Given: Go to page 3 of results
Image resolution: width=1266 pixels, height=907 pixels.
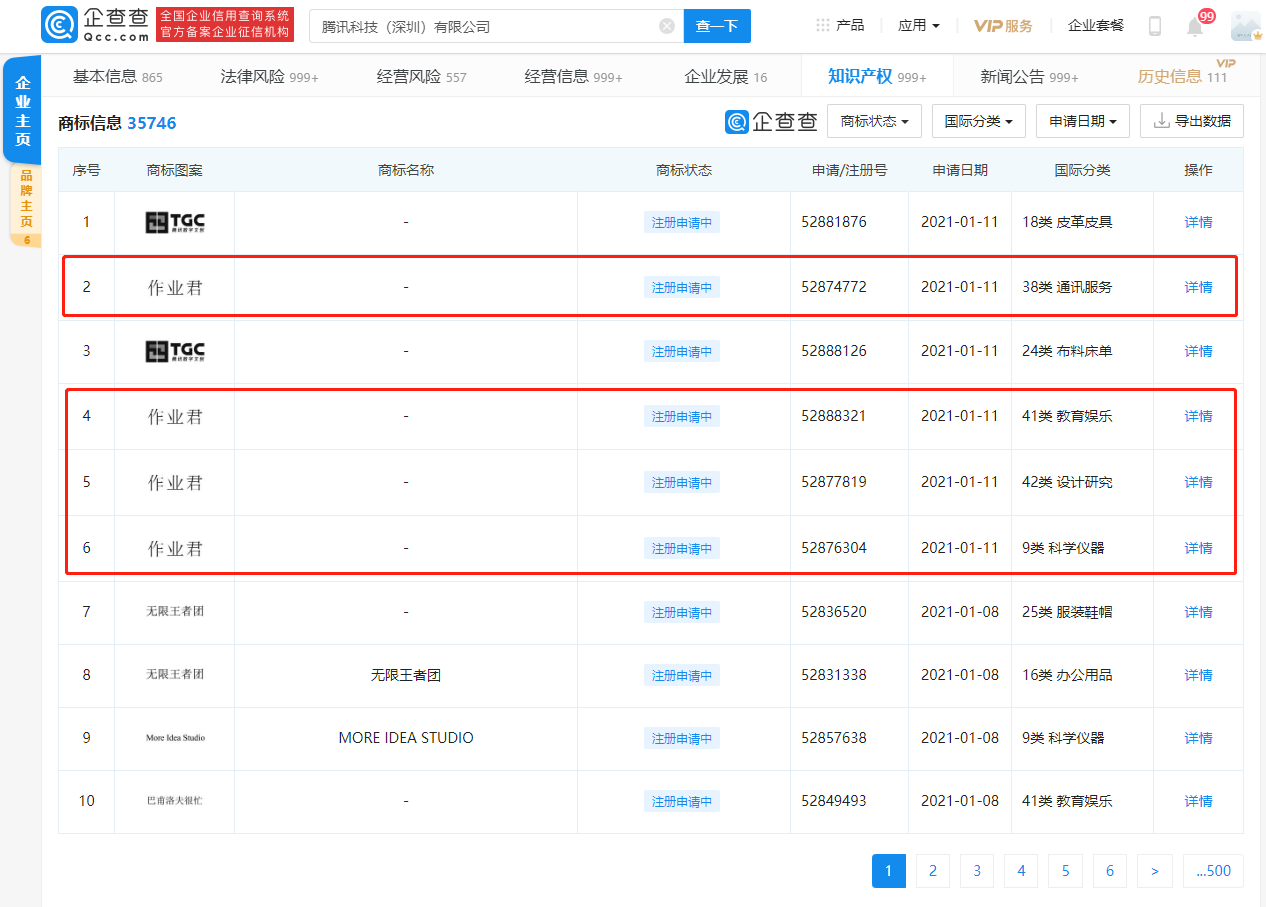Looking at the screenshot, I should coord(977,871).
